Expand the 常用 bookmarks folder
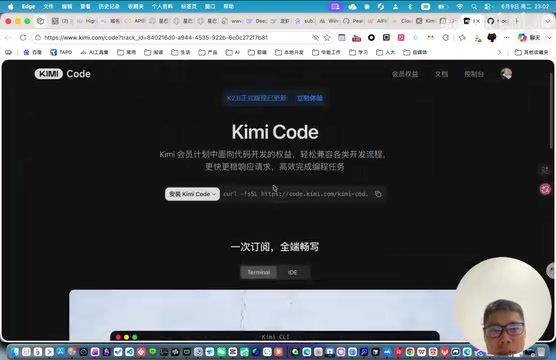Viewport: 556px width, 360px height. [127, 52]
